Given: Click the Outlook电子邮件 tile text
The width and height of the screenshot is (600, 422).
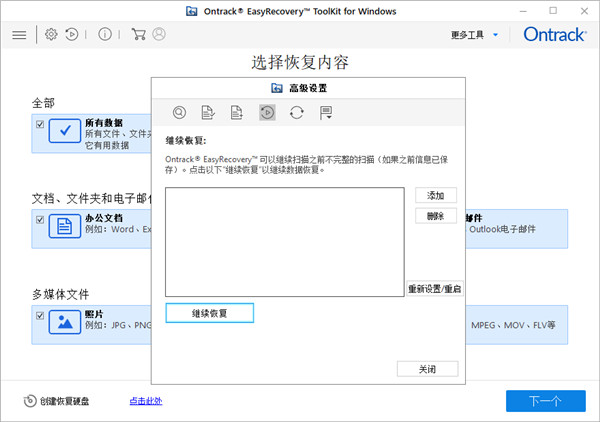Looking at the screenshot, I should coord(502,229).
